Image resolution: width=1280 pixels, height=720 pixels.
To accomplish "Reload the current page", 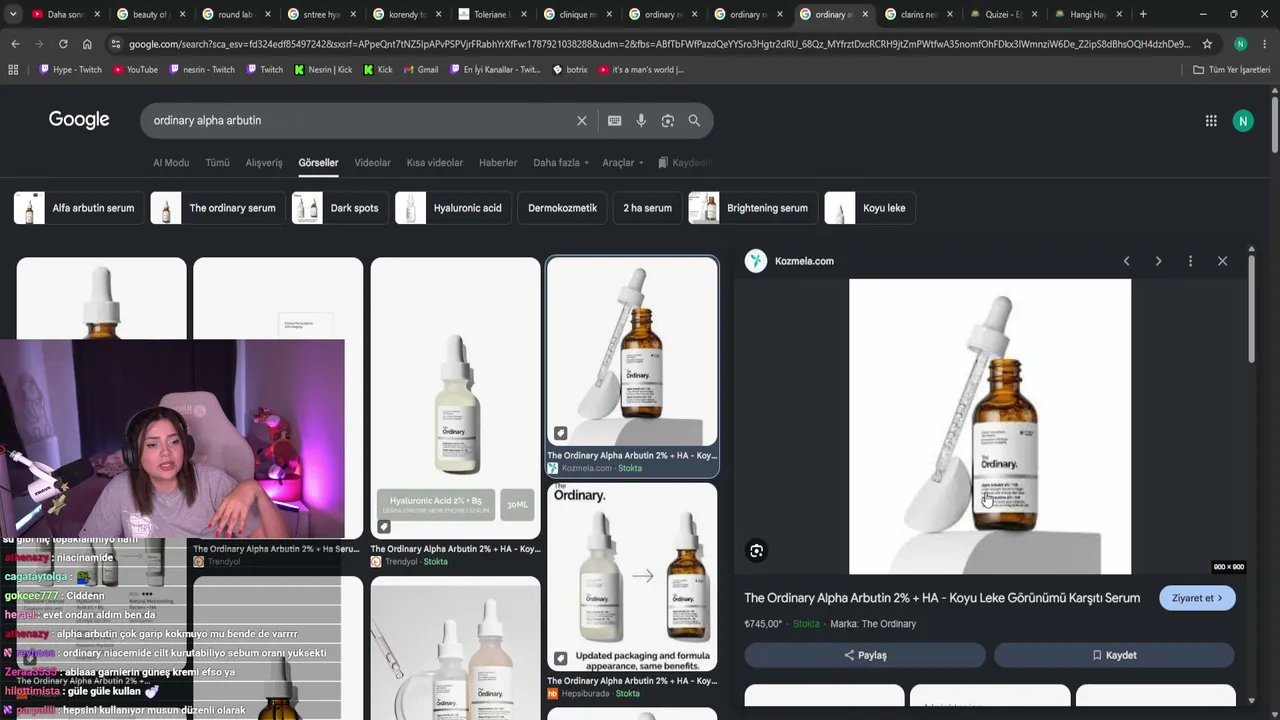I will coord(63,44).
